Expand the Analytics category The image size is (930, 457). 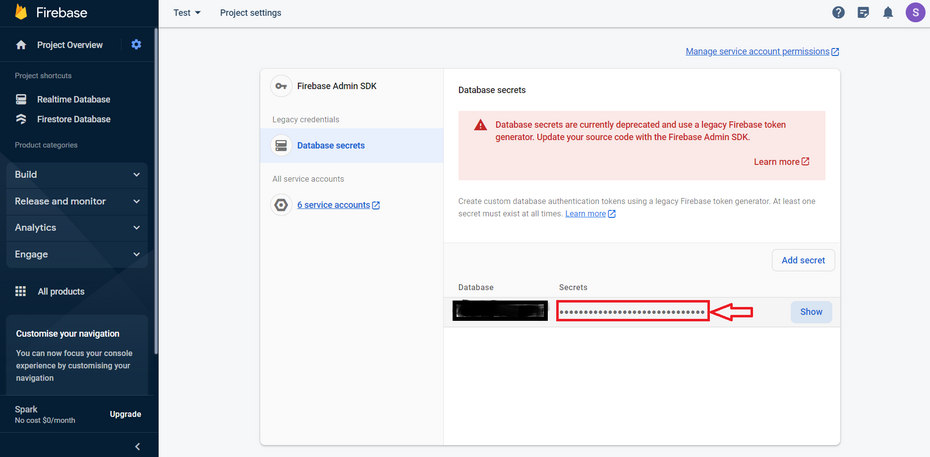click(78, 228)
